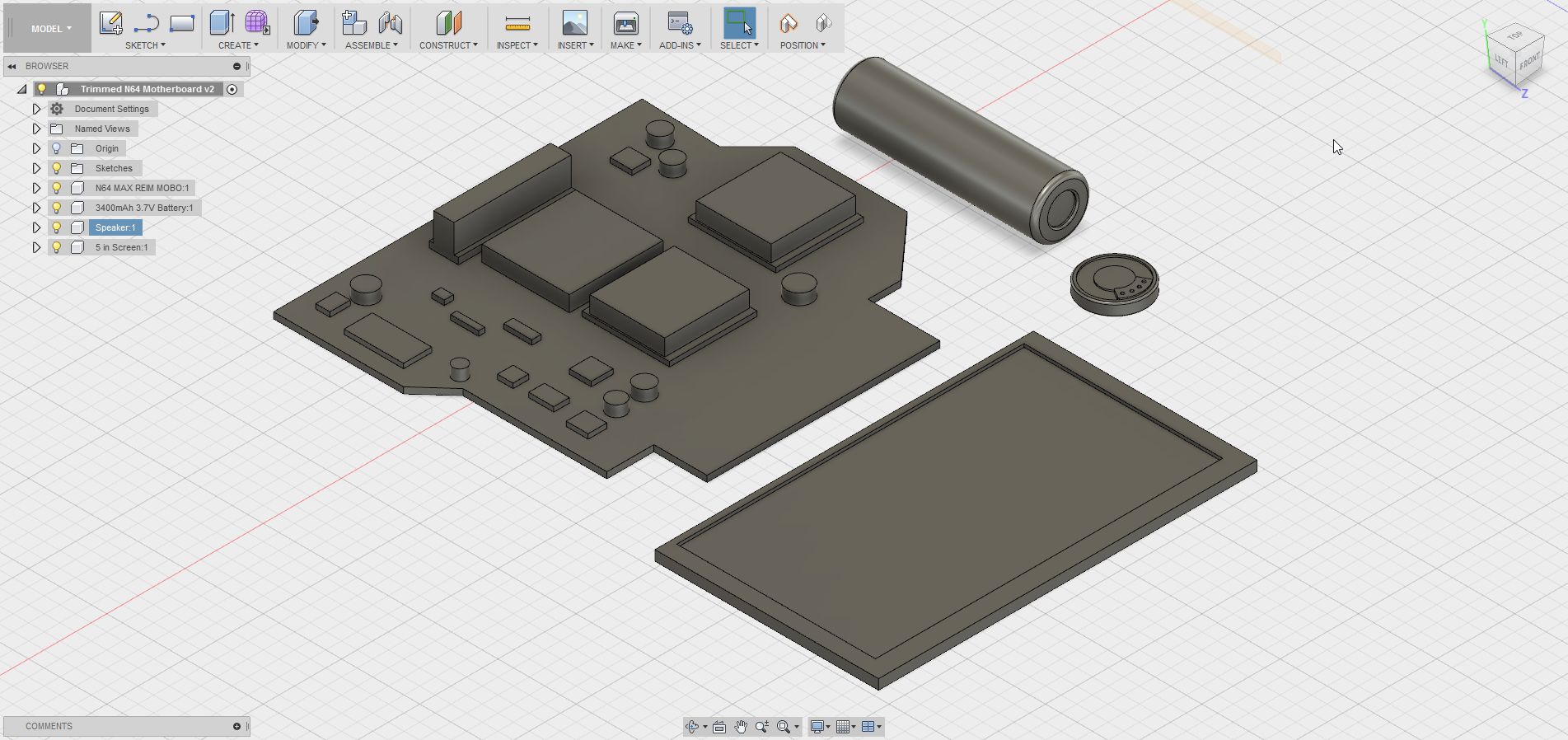Activate the Select tool icon
Image resolution: width=1568 pixels, height=740 pixels.
(739, 23)
